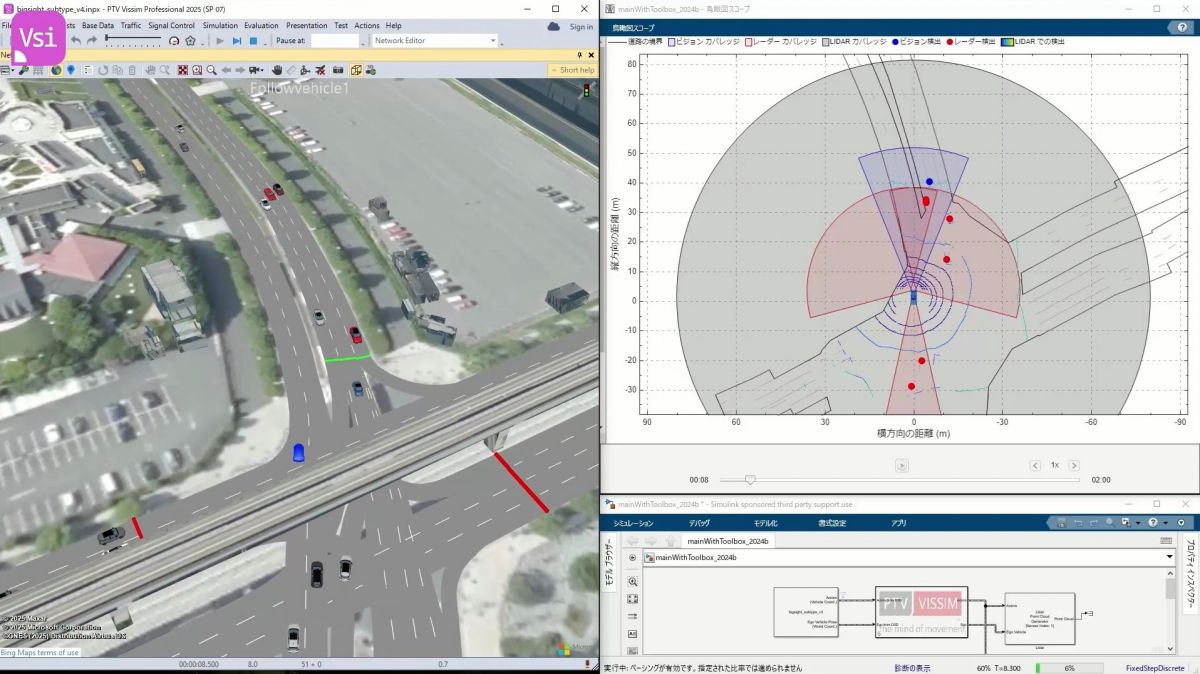Open the Network Editor dropdown in Vissim
This screenshot has height=674, width=1200.
[492, 41]
